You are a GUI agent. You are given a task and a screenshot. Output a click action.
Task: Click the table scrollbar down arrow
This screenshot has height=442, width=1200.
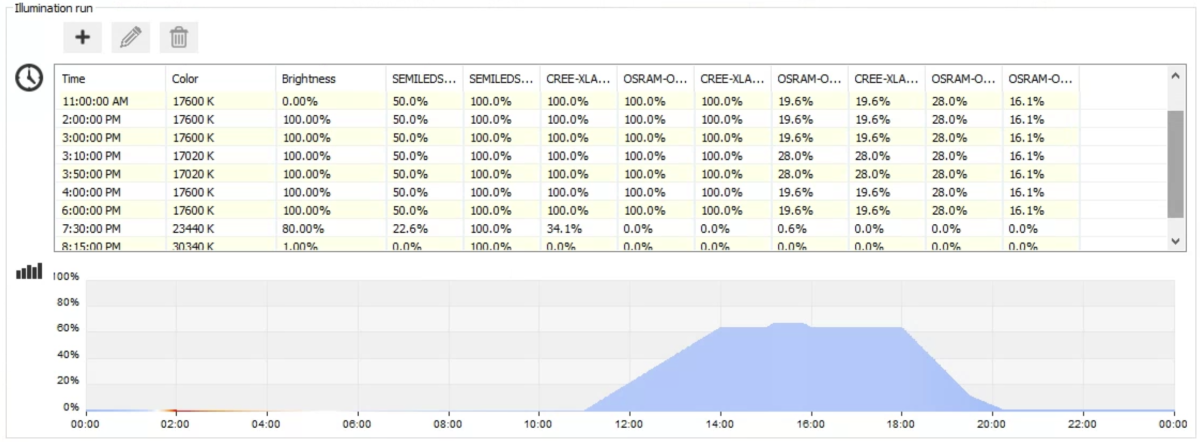pyautogui.click(x=1176, y=241)
